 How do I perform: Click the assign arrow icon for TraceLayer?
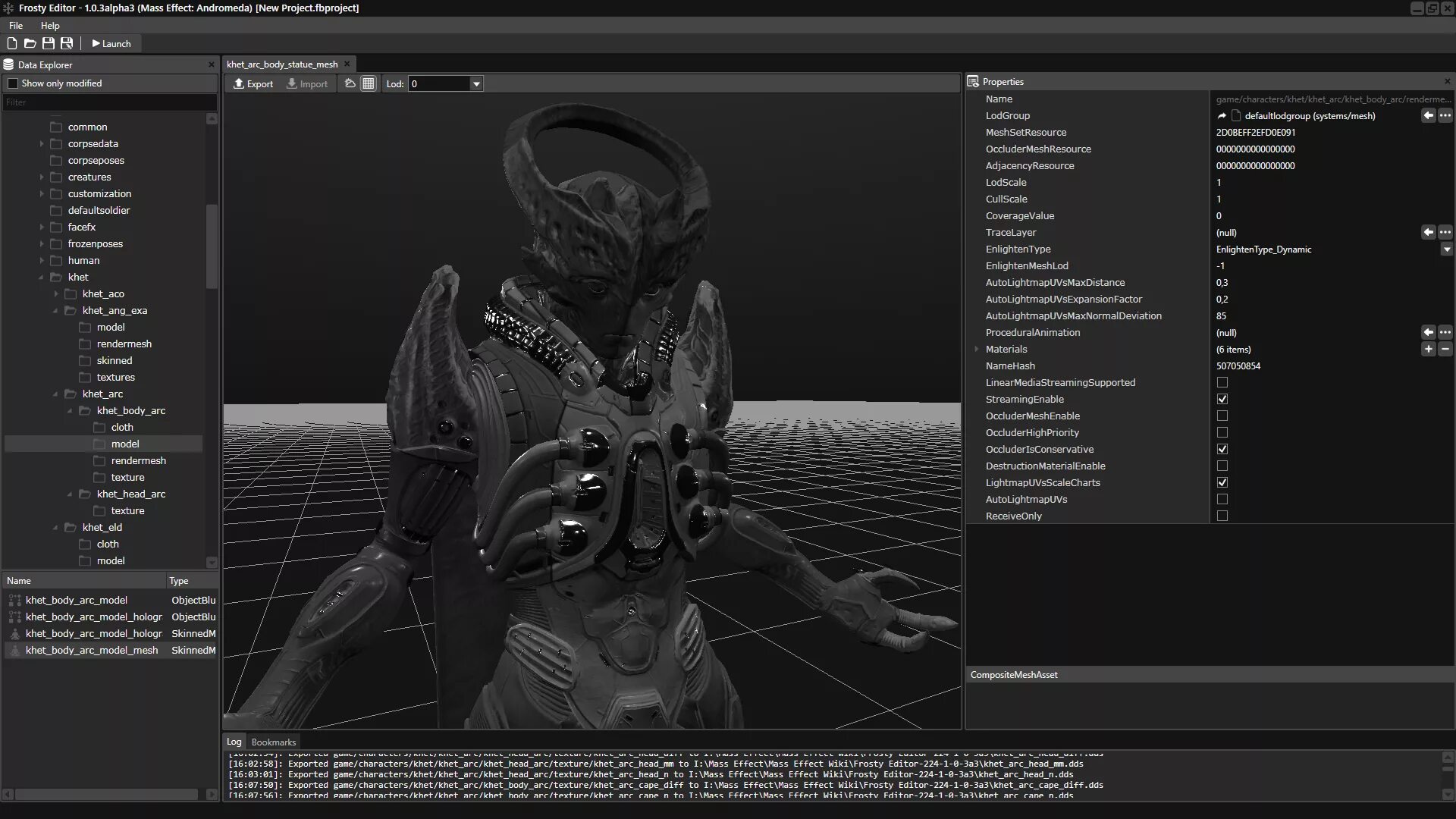tap(1429, 232)
